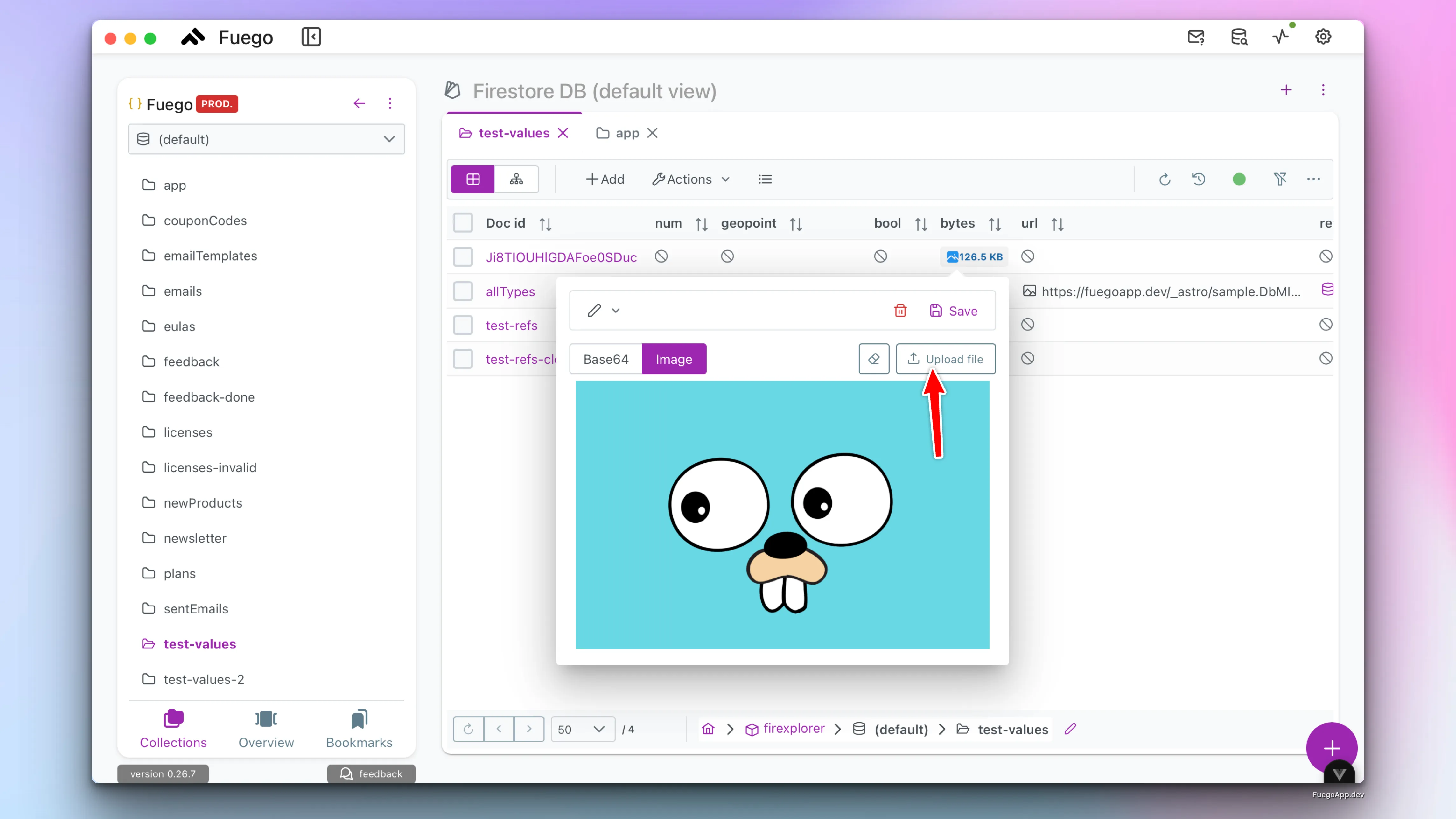
Task: Open the (default) database dropdown
Action: [x=266, y=139]
